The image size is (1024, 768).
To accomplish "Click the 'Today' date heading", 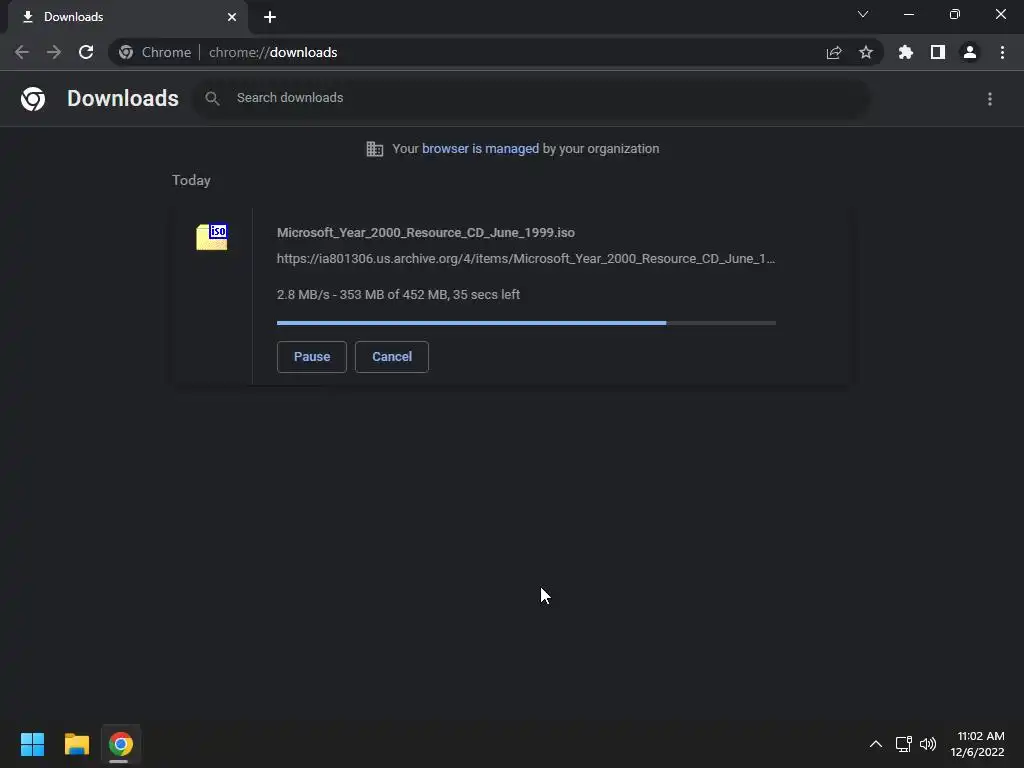I will [x=191, y=180].
